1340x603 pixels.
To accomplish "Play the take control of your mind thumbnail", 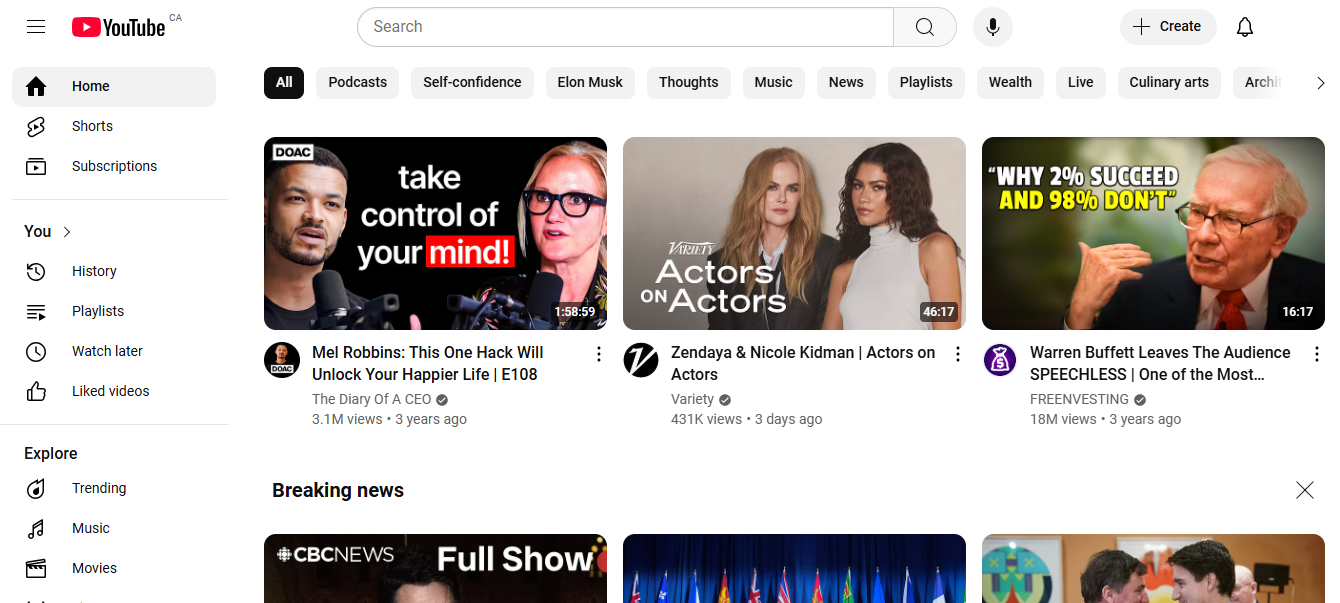I will [435, 233].
